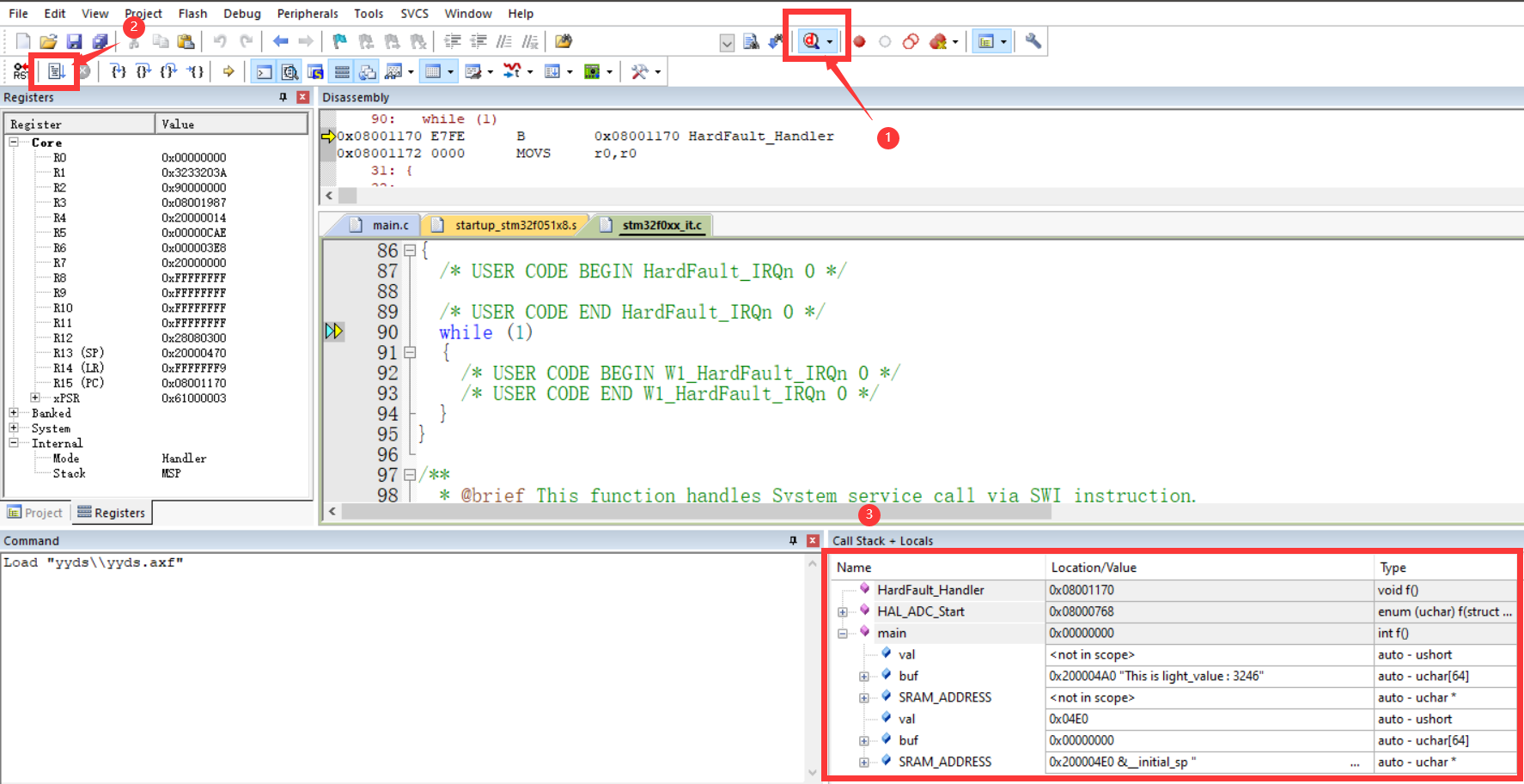Screen dimensions: 1524x784
Task: Switch to the Project panel tab
Action: (35, 513)
